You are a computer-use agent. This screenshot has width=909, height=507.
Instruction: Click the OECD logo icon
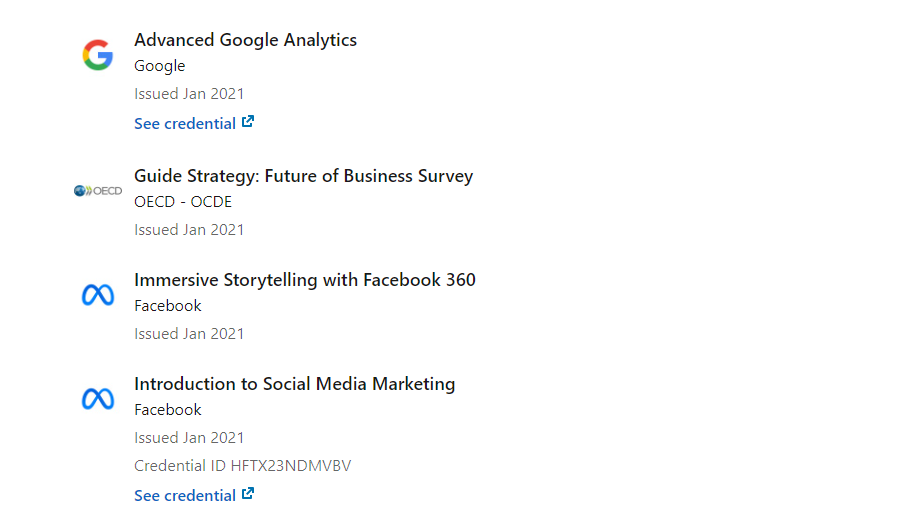pos(98,191)
